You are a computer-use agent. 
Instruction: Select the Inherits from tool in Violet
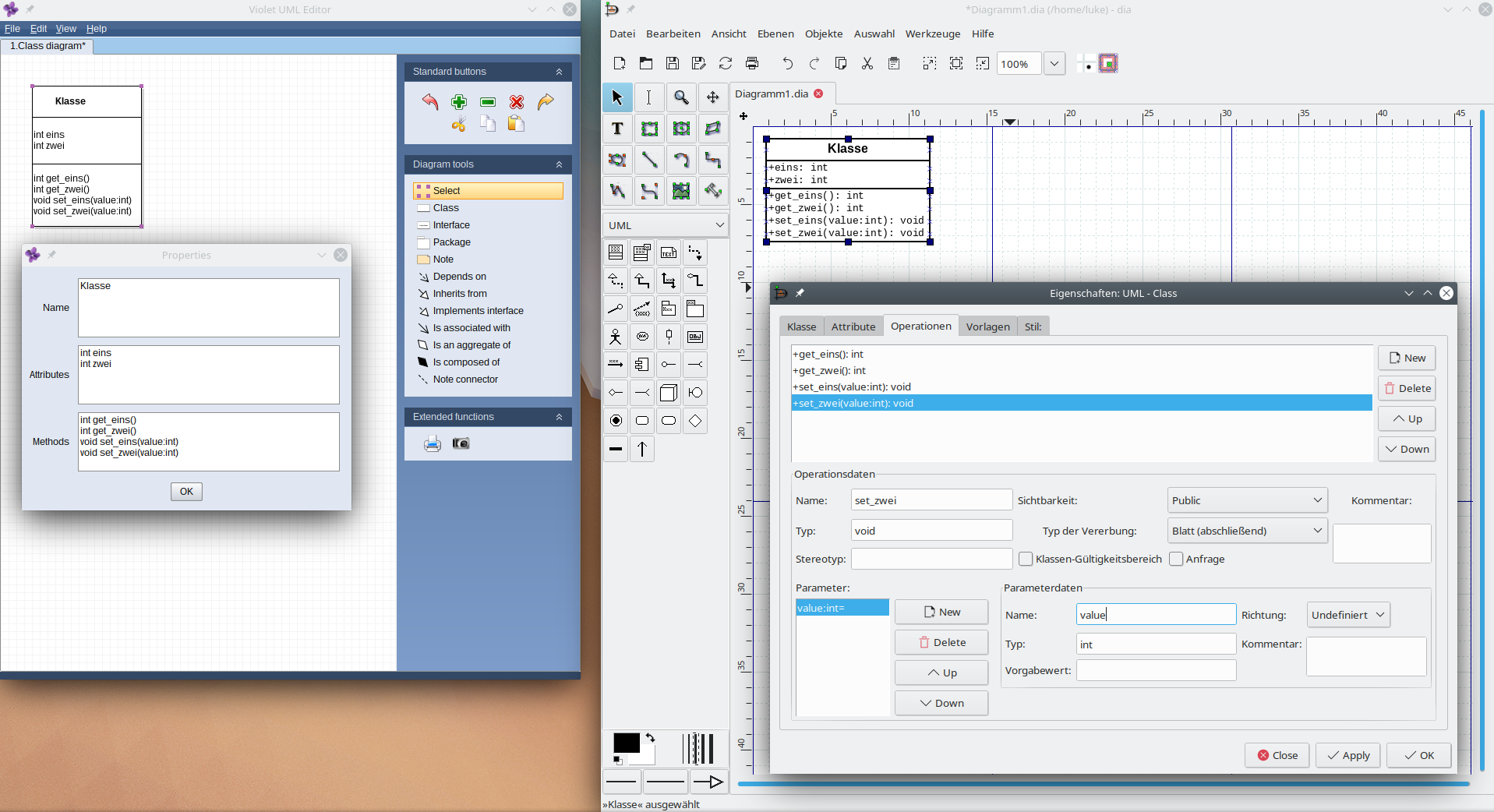coord(488,294)
